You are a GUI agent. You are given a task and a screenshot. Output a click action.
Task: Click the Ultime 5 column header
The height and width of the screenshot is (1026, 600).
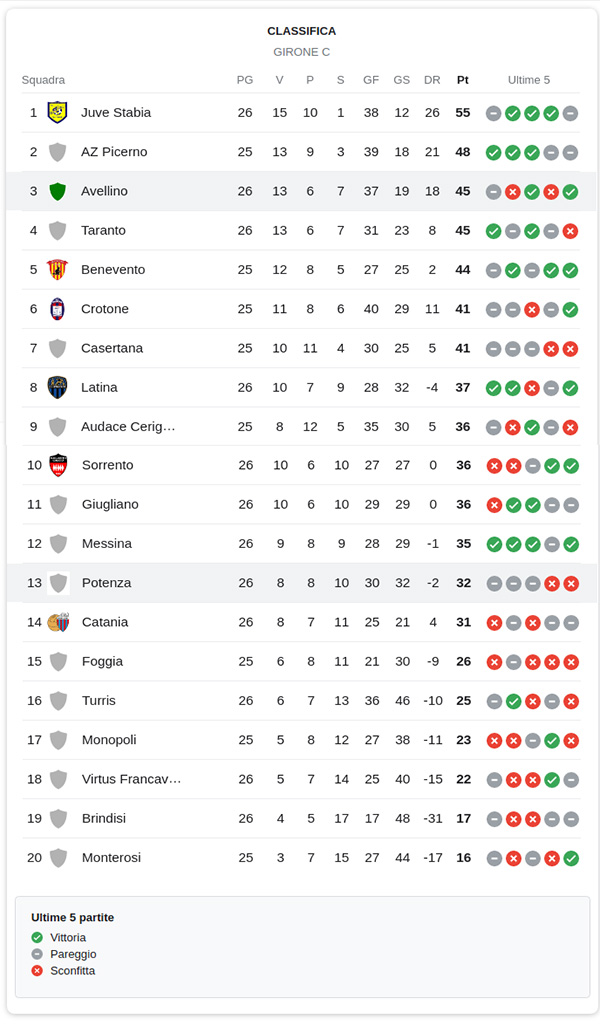click(529, 80)
